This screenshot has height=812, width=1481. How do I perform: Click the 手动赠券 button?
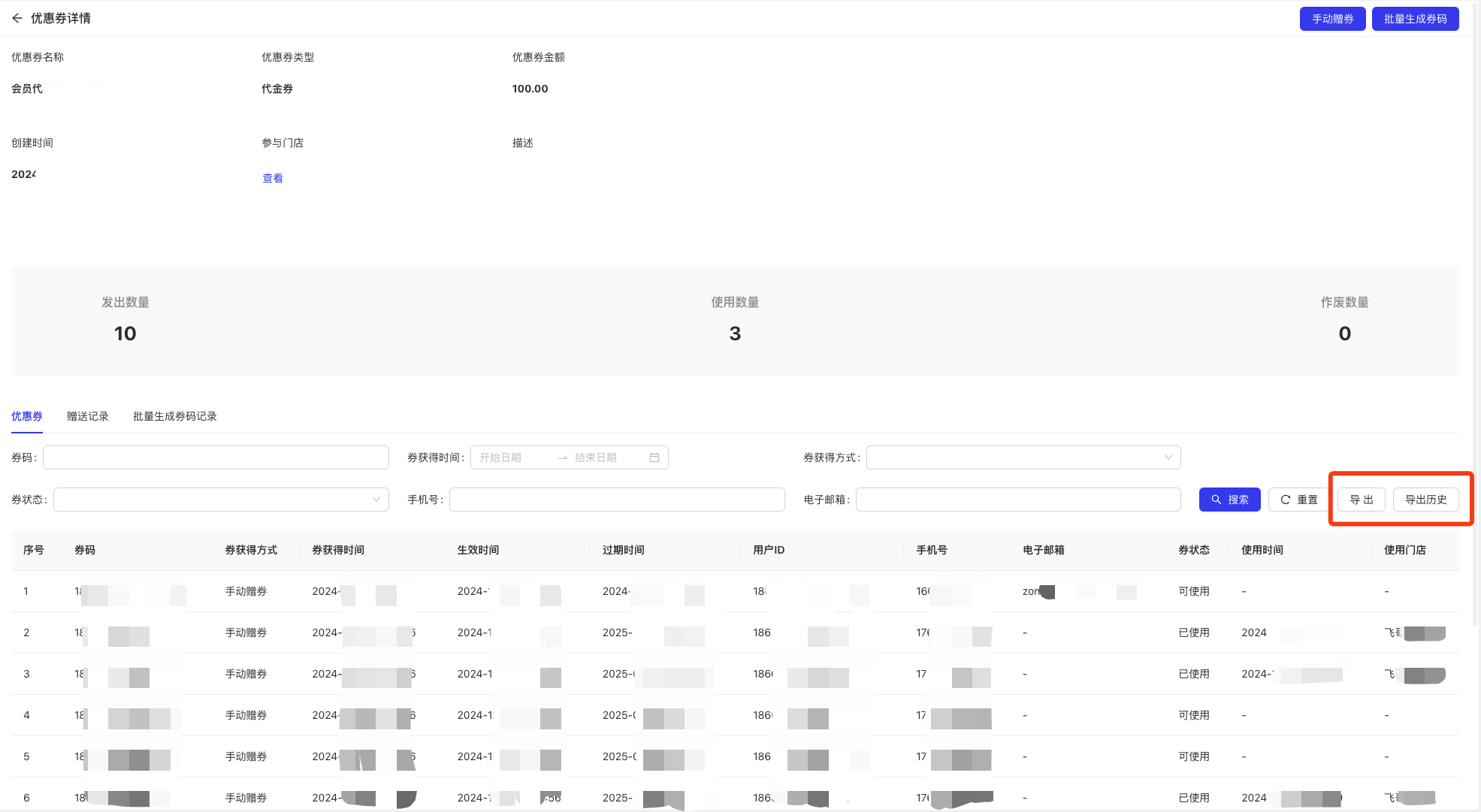(1332, 19)
